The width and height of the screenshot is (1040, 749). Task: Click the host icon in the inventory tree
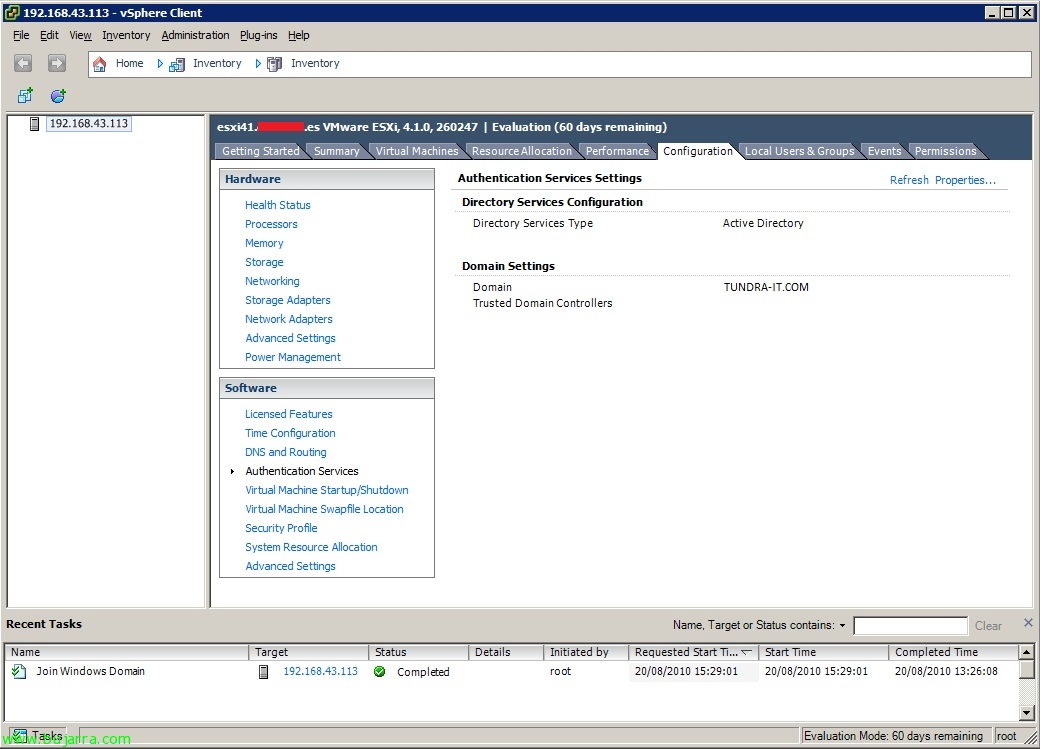click(34, 123)
